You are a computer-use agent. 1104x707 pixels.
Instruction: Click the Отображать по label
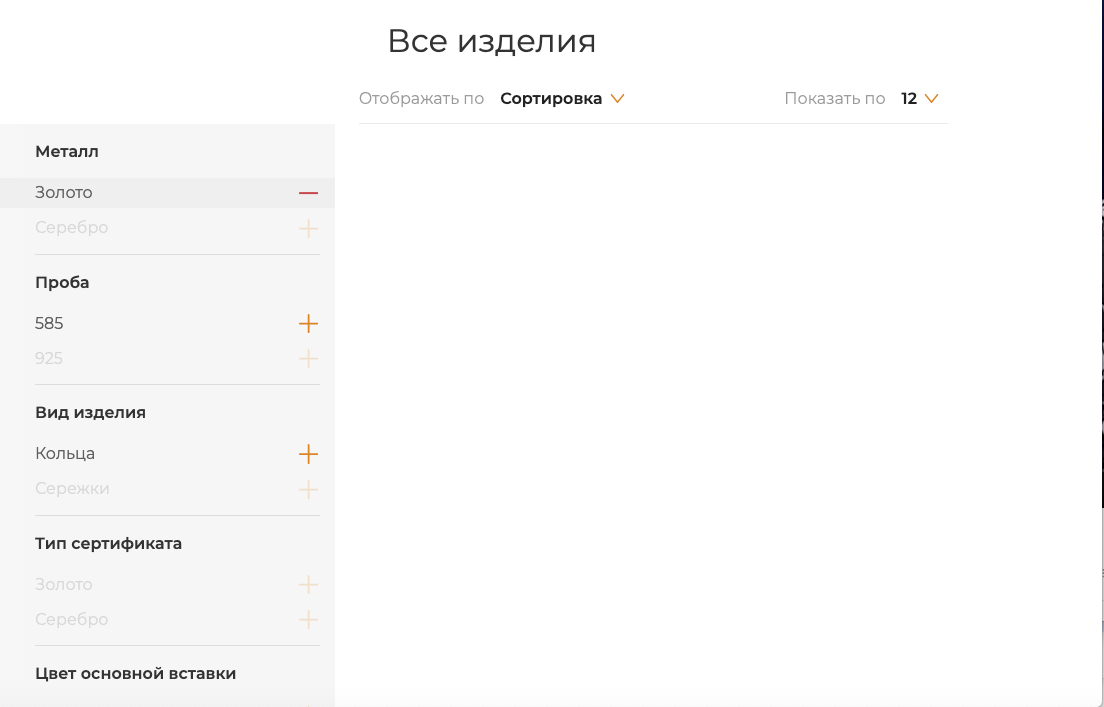click(x=421, y=99)
